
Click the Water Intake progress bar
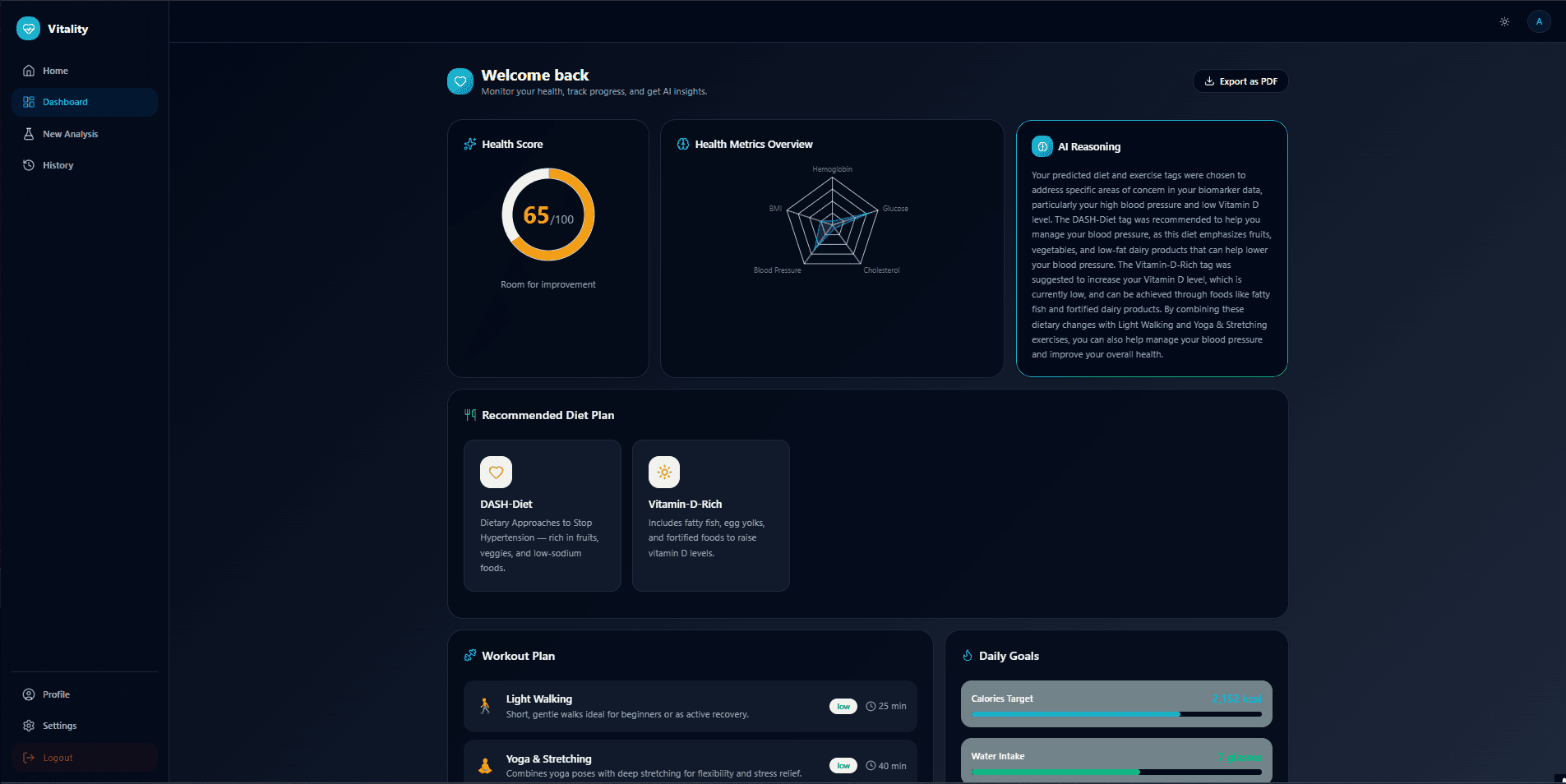pos(1116,772)
